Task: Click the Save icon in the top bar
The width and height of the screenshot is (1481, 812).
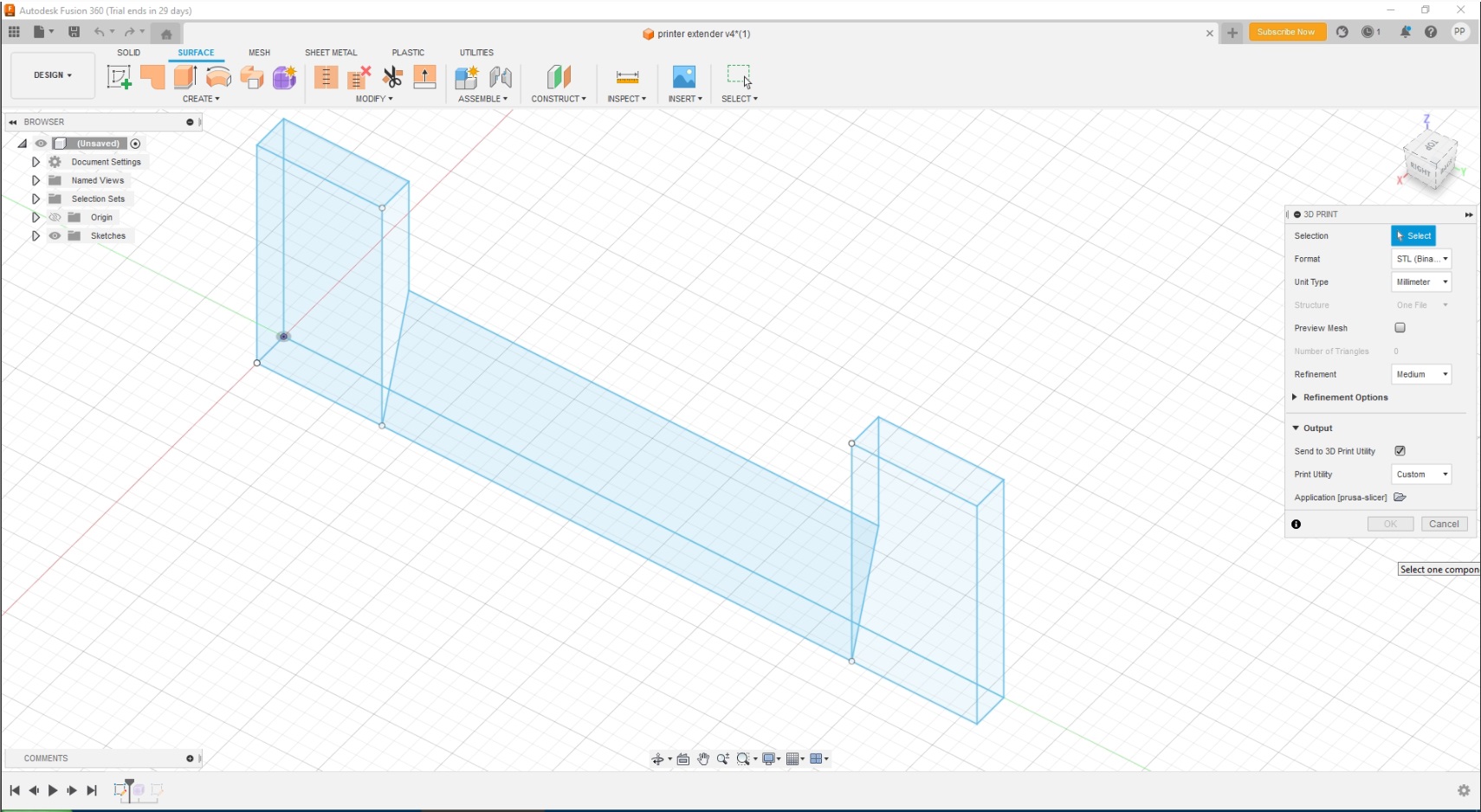Action: pos(74,32)
